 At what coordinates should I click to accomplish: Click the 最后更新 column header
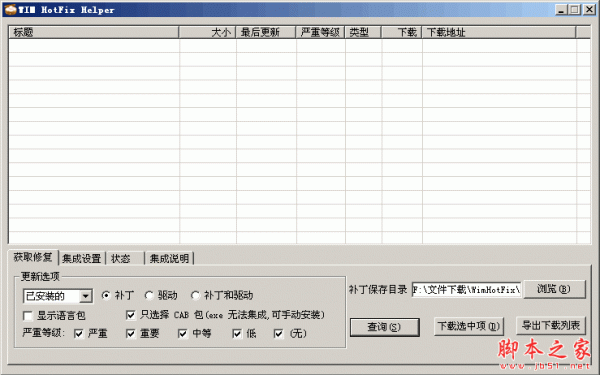coord(266,32)
